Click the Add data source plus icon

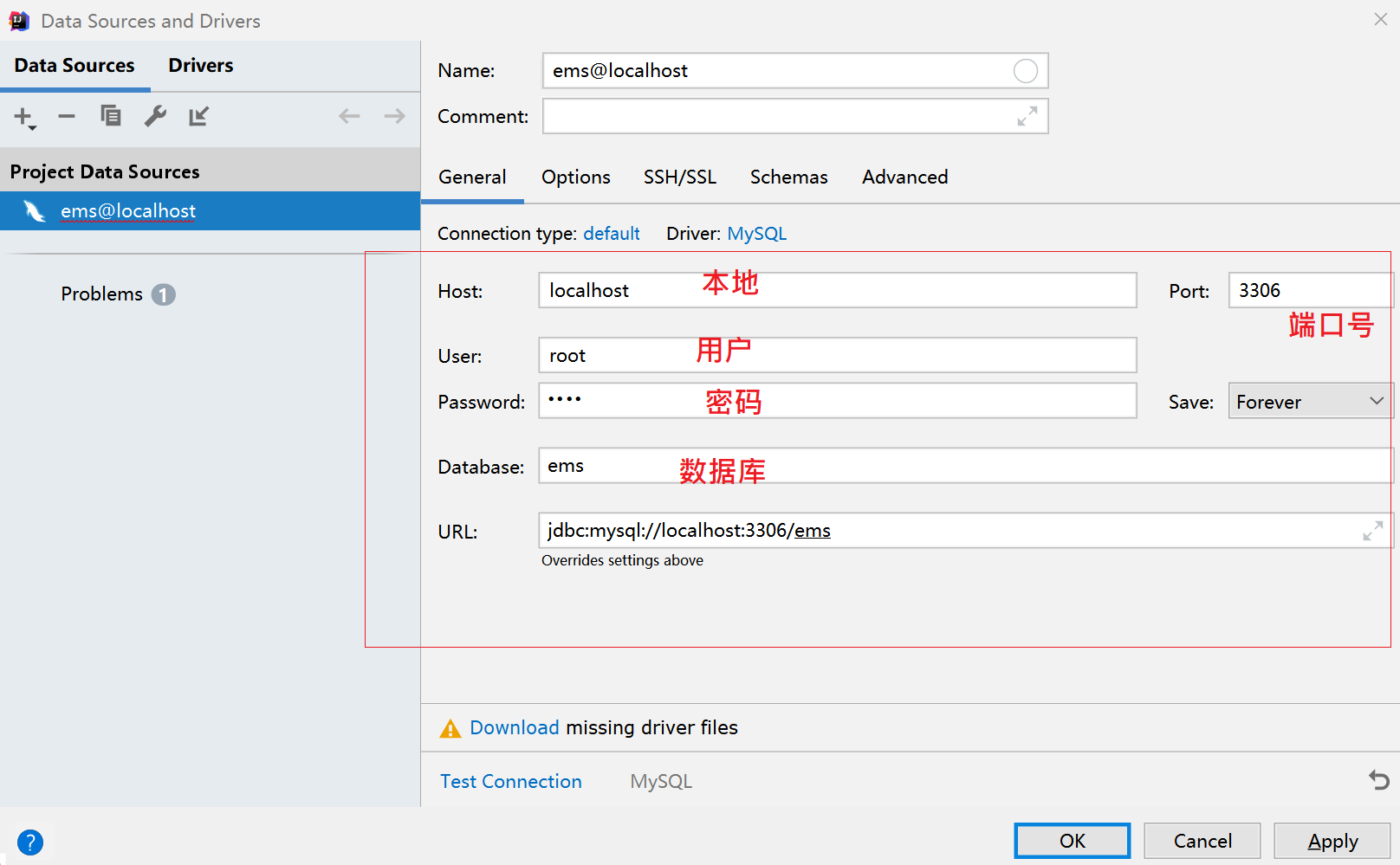[x=23, y=117]
